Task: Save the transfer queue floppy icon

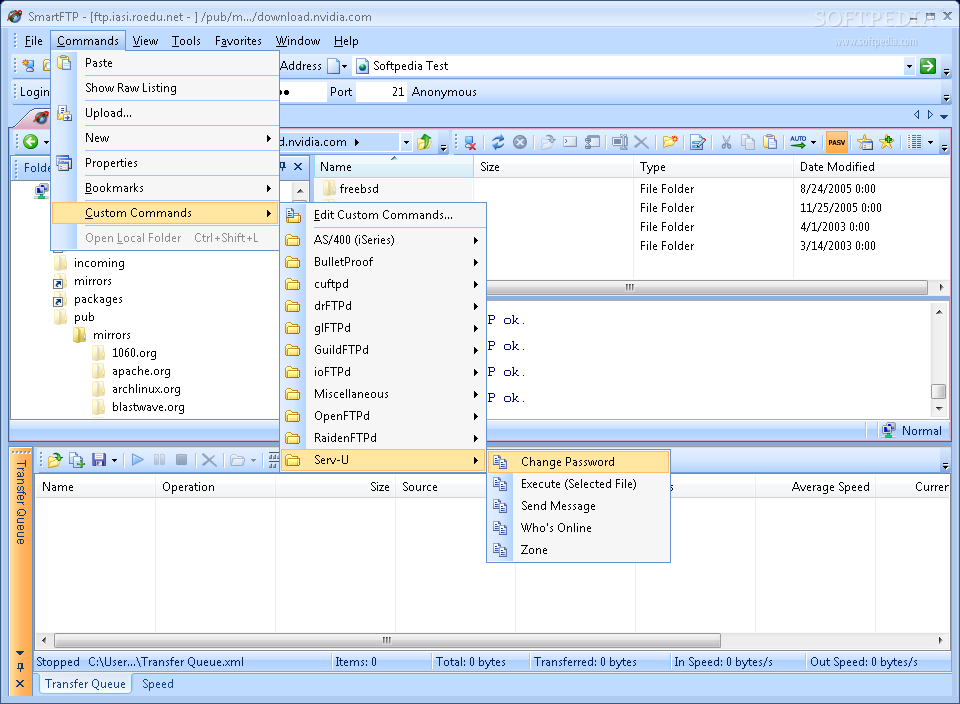Action: 99,460
